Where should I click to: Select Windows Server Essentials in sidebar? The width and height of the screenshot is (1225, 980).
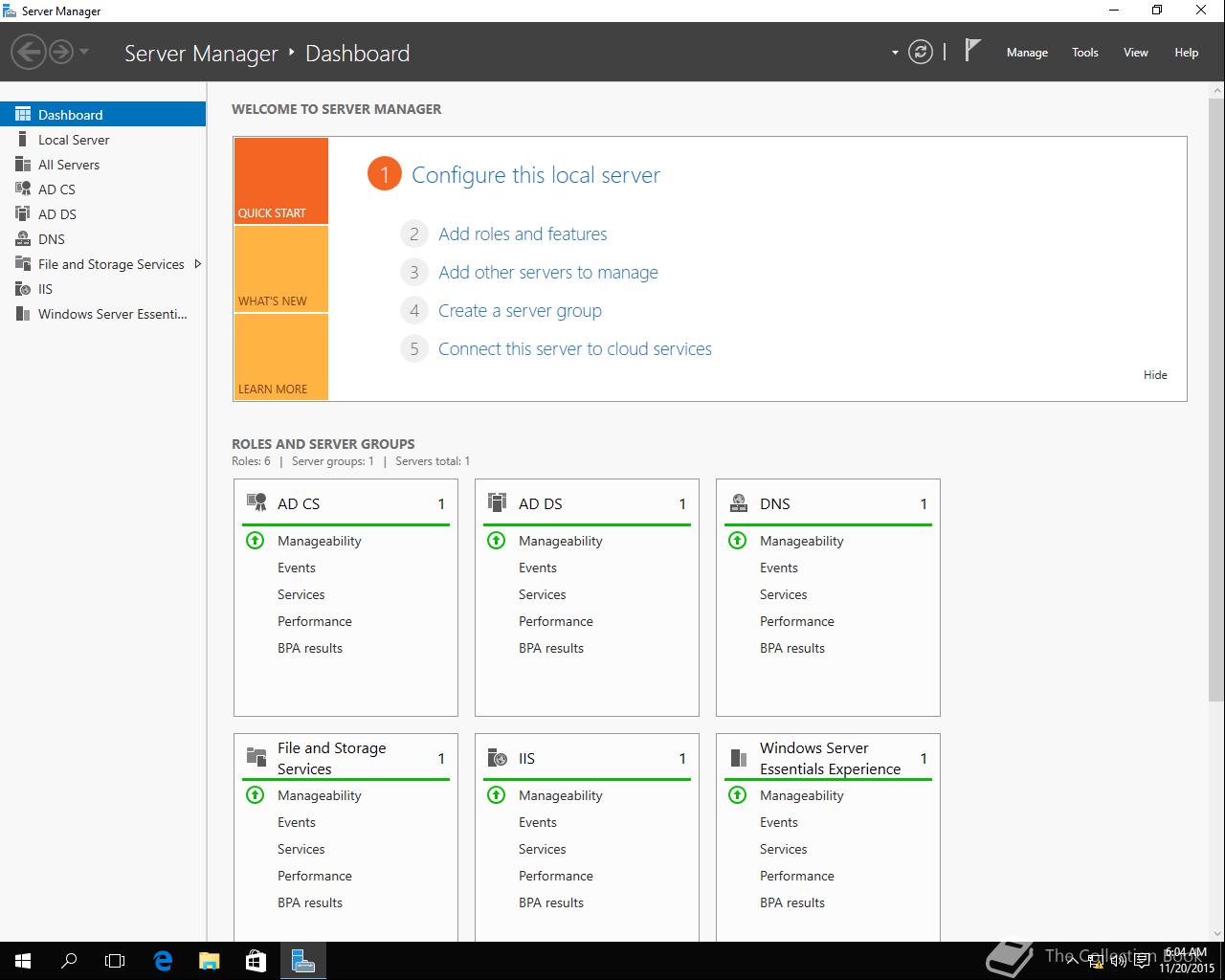pos(103,314)
